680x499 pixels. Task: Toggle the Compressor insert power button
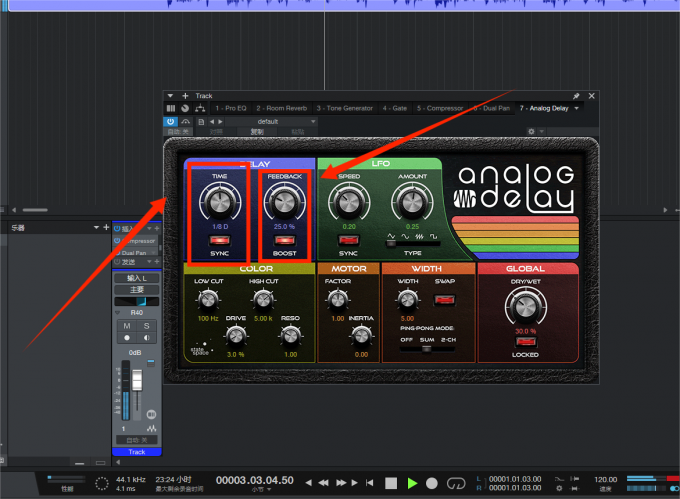[x=117, y=241]
